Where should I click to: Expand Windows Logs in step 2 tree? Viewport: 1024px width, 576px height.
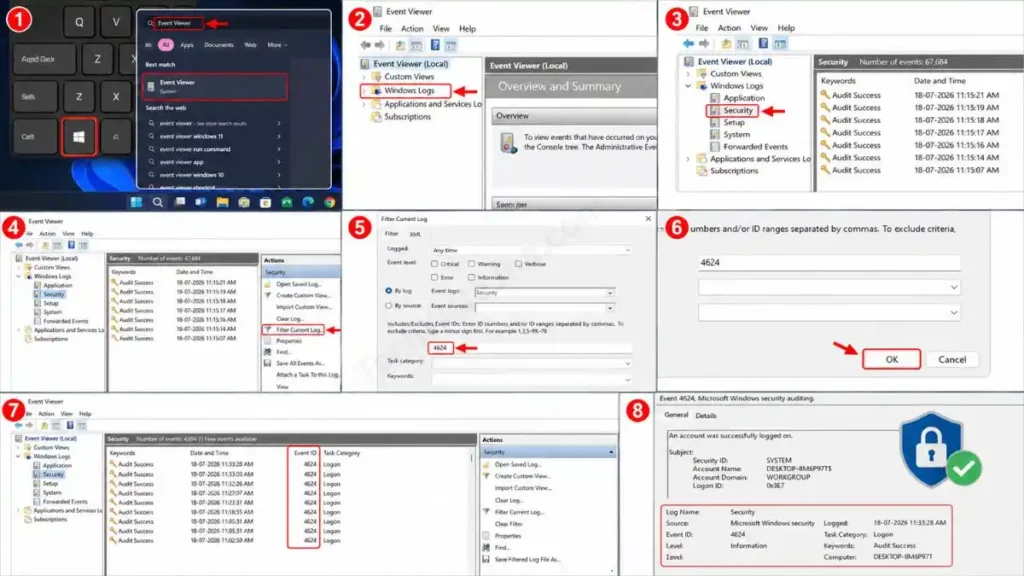(x=364, y=91)
